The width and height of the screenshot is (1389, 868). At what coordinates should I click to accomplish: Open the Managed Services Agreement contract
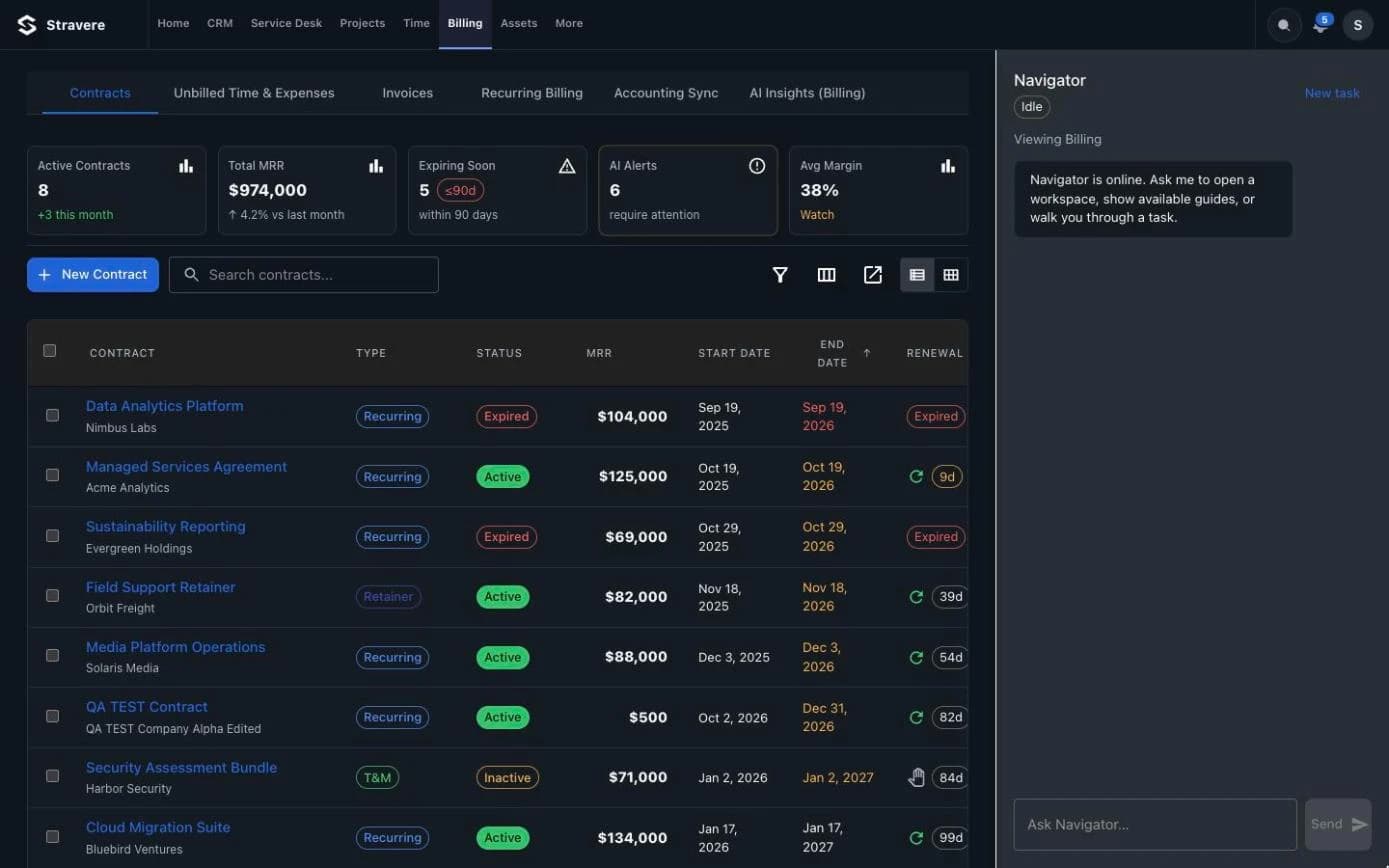tap(186, 467)
